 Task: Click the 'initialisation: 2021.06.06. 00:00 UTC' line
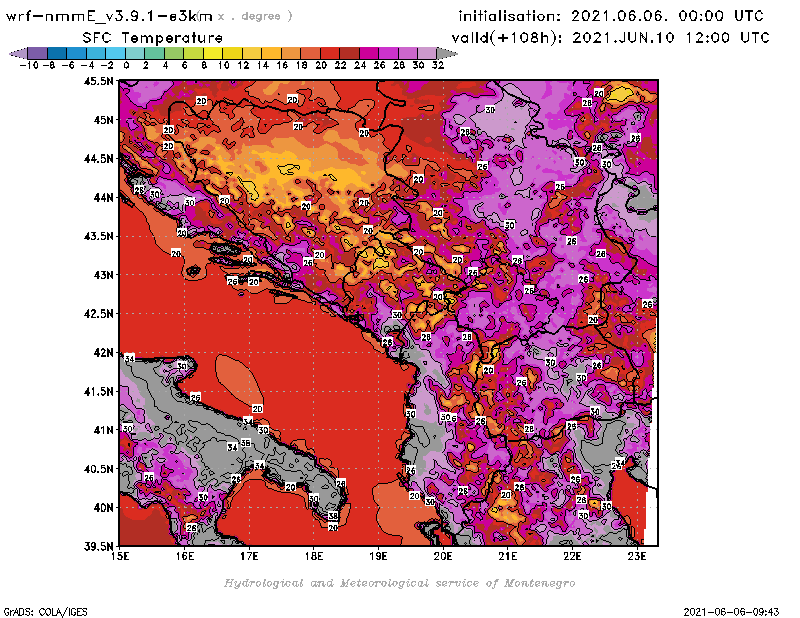[x=611, y=16]
